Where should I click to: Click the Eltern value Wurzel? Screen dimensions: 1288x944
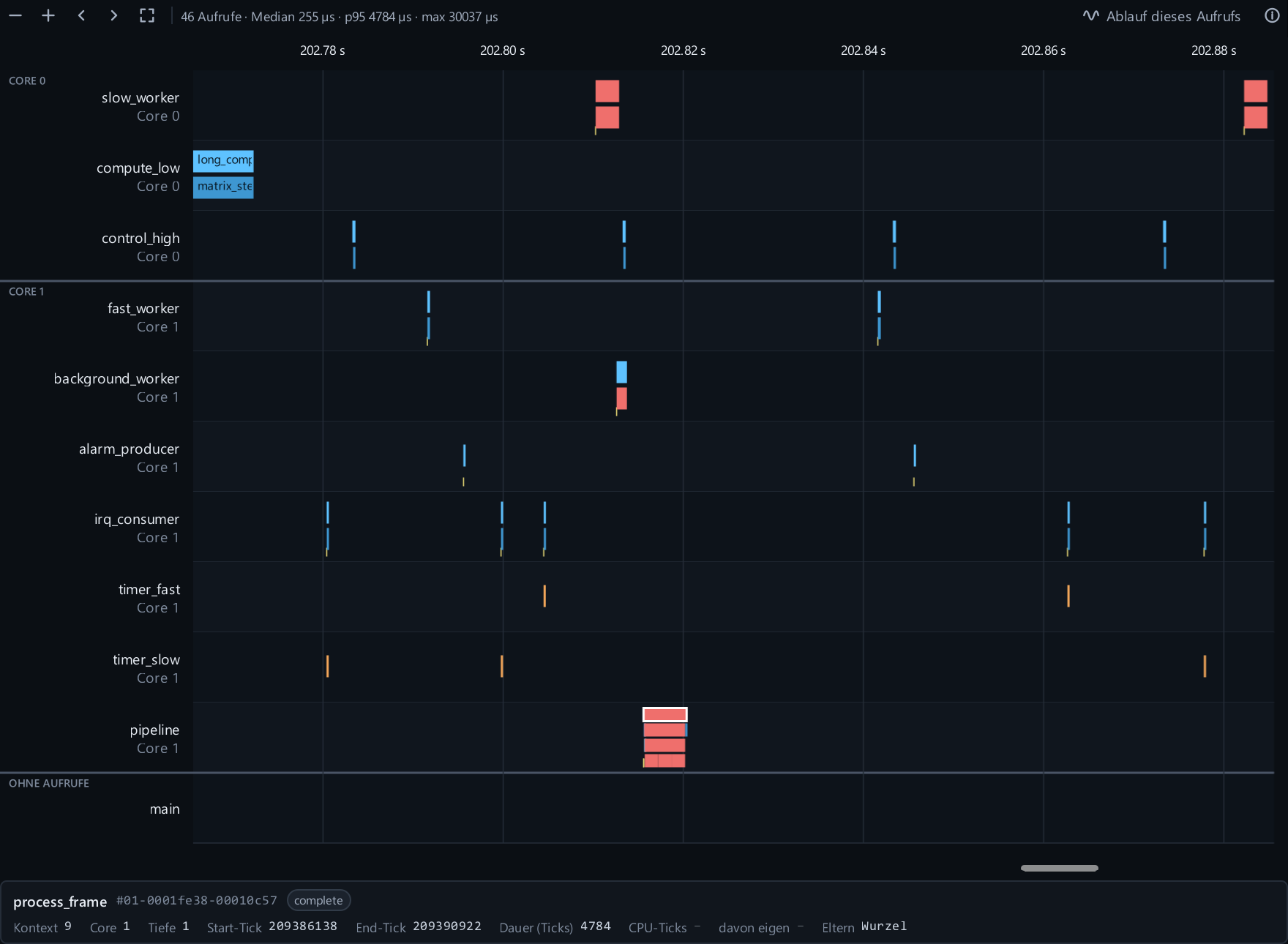point(884,926)
